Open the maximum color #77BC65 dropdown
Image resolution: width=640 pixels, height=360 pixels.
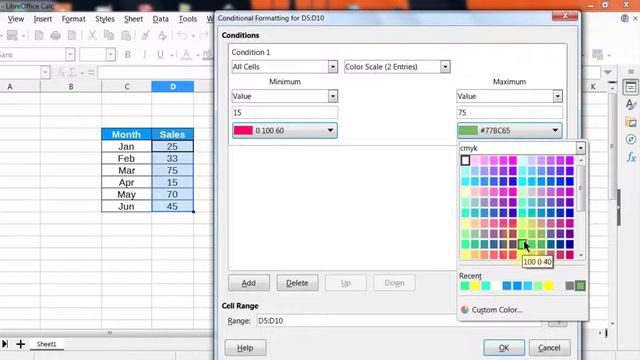[509, 130]
